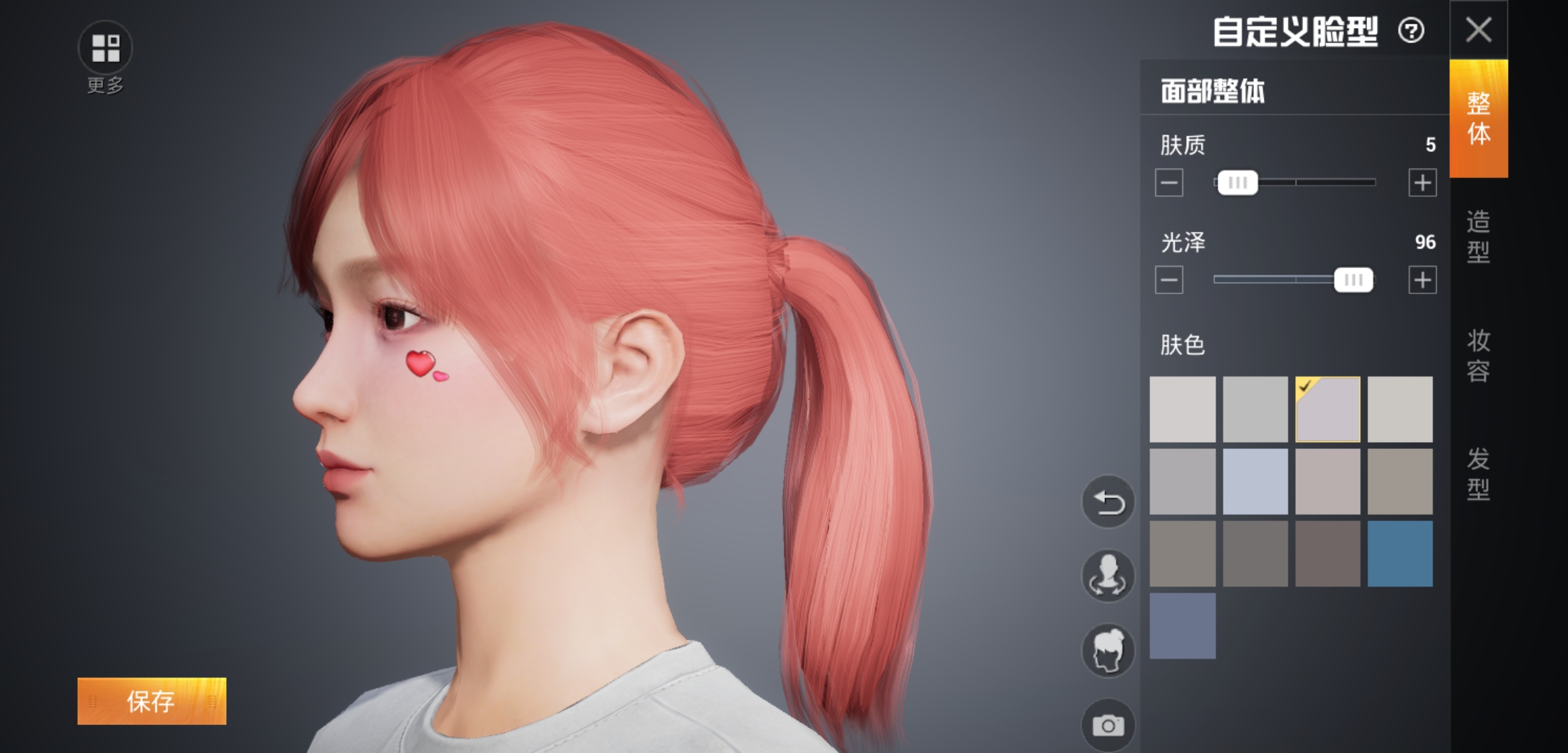Viewport: 1568px width, 753px height.
Task: Switch to the 造型 tab
Action: 1478,236
